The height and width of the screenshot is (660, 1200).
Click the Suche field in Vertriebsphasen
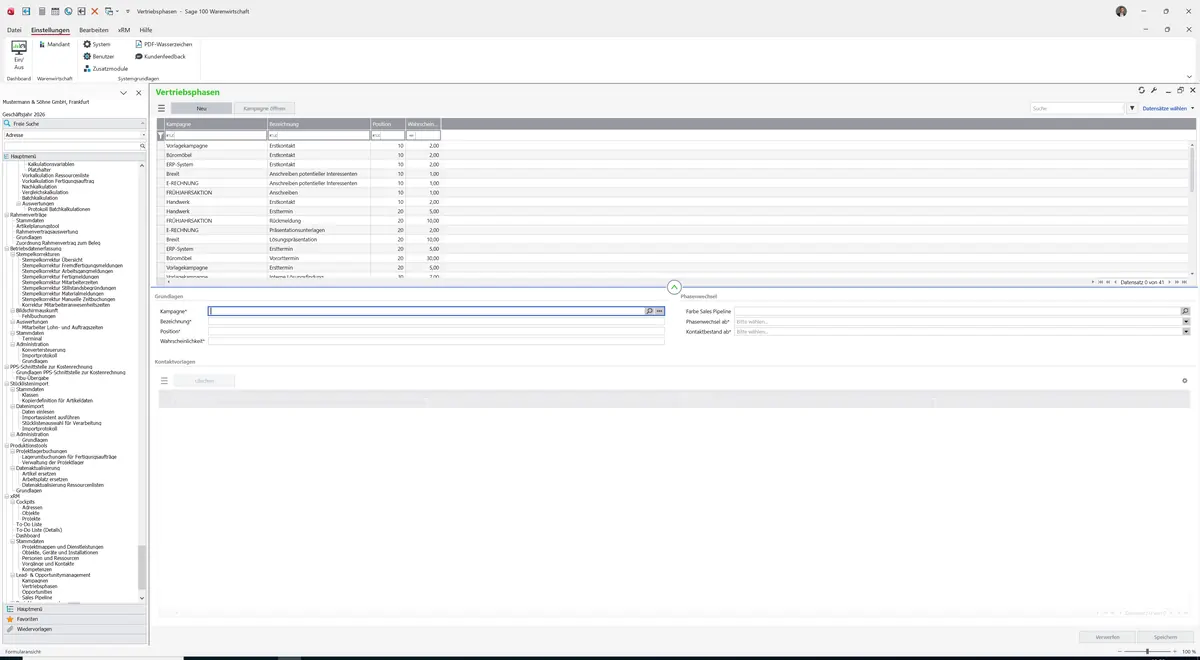point(1078,108)
